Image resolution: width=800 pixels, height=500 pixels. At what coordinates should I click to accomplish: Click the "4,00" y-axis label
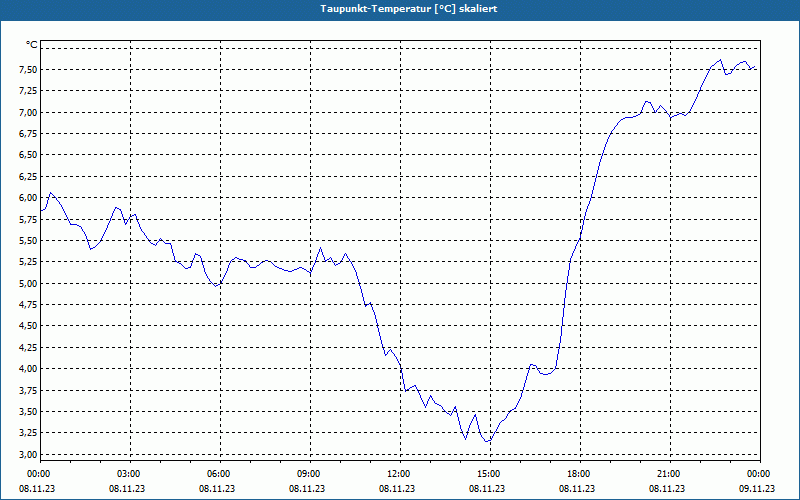(x=28, y=369)
